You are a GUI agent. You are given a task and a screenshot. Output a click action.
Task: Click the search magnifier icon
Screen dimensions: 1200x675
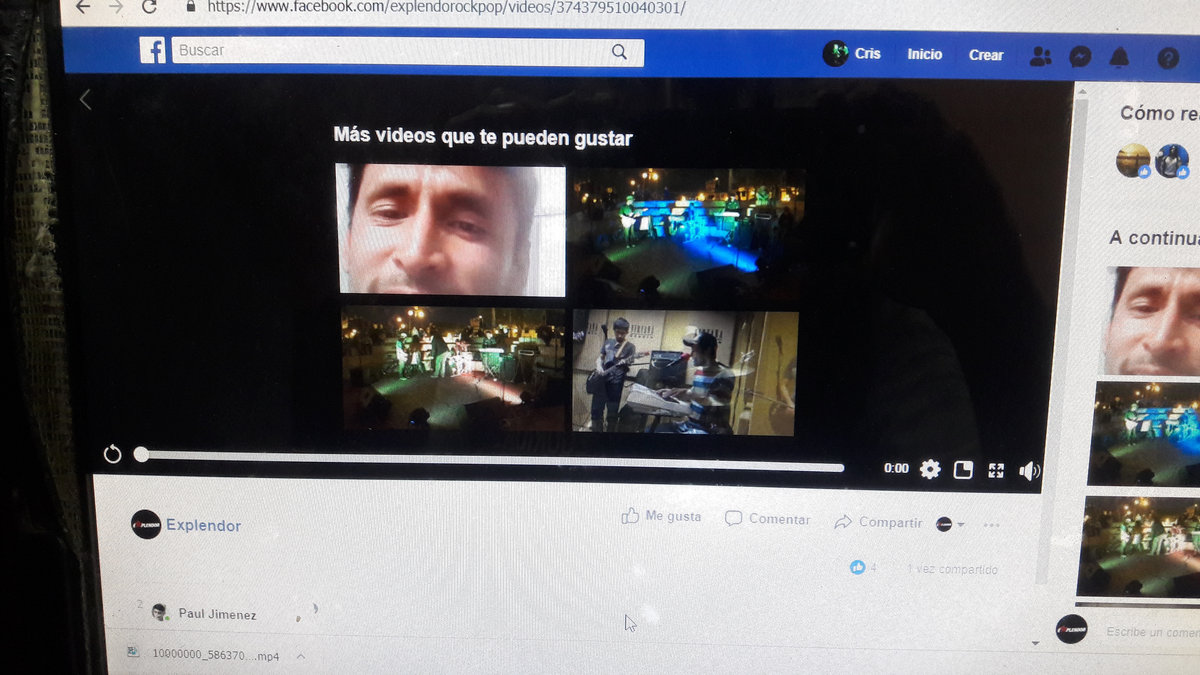(x=619, y=53)
